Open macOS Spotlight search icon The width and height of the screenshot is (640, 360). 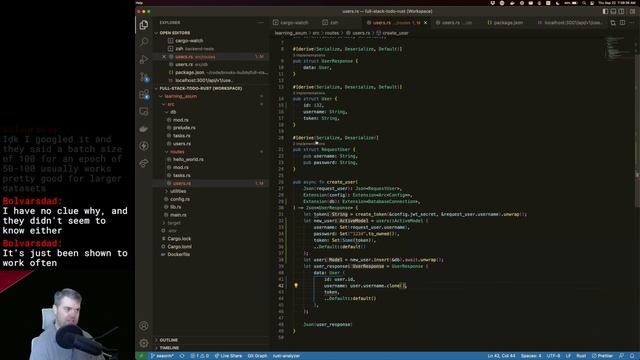[584, 3]
